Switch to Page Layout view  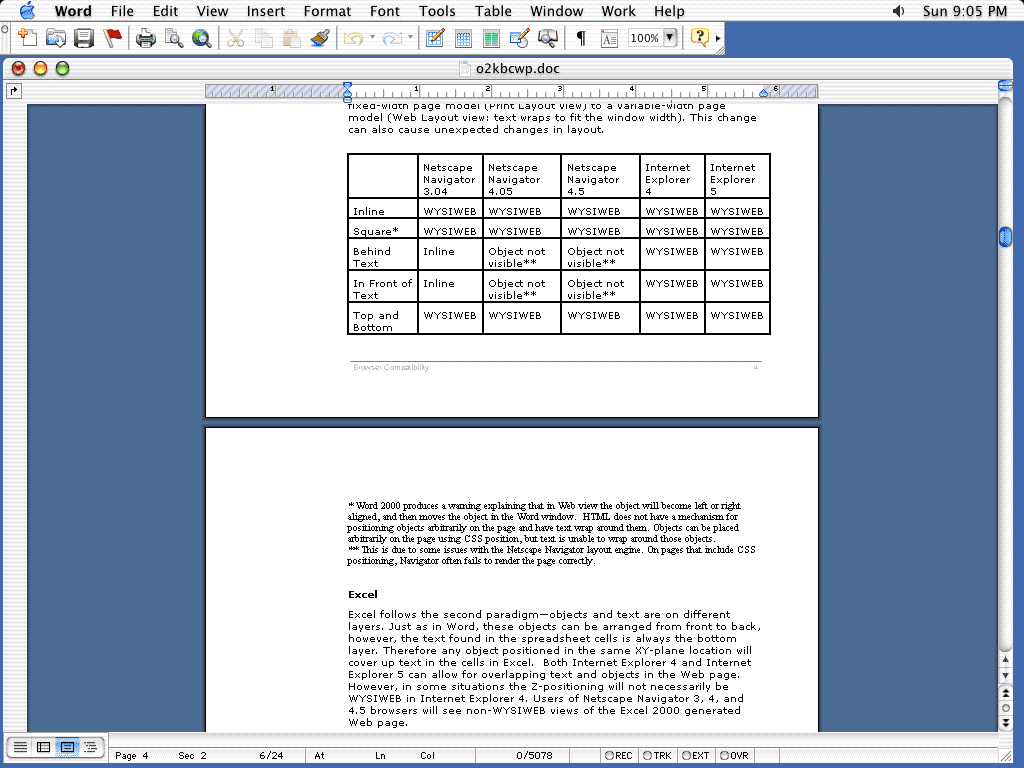[x=67, y=746]
